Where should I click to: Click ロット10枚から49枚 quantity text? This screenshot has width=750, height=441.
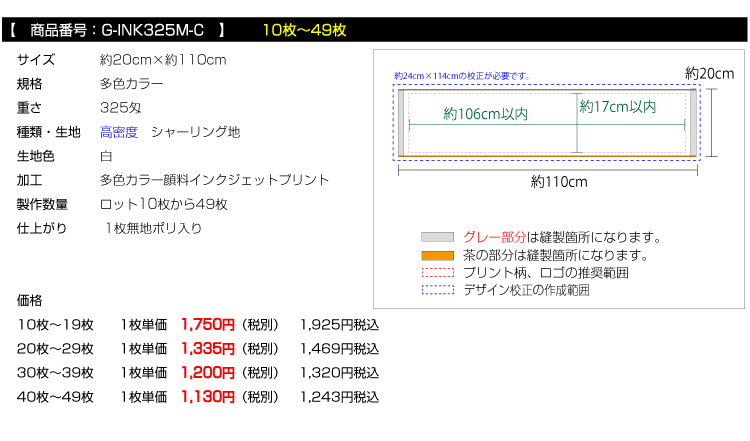pyautogui.click(x=163, y=204)
